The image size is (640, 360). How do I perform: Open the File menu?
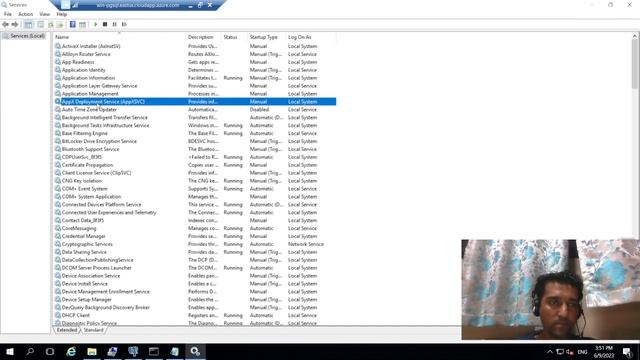point(8,14)
